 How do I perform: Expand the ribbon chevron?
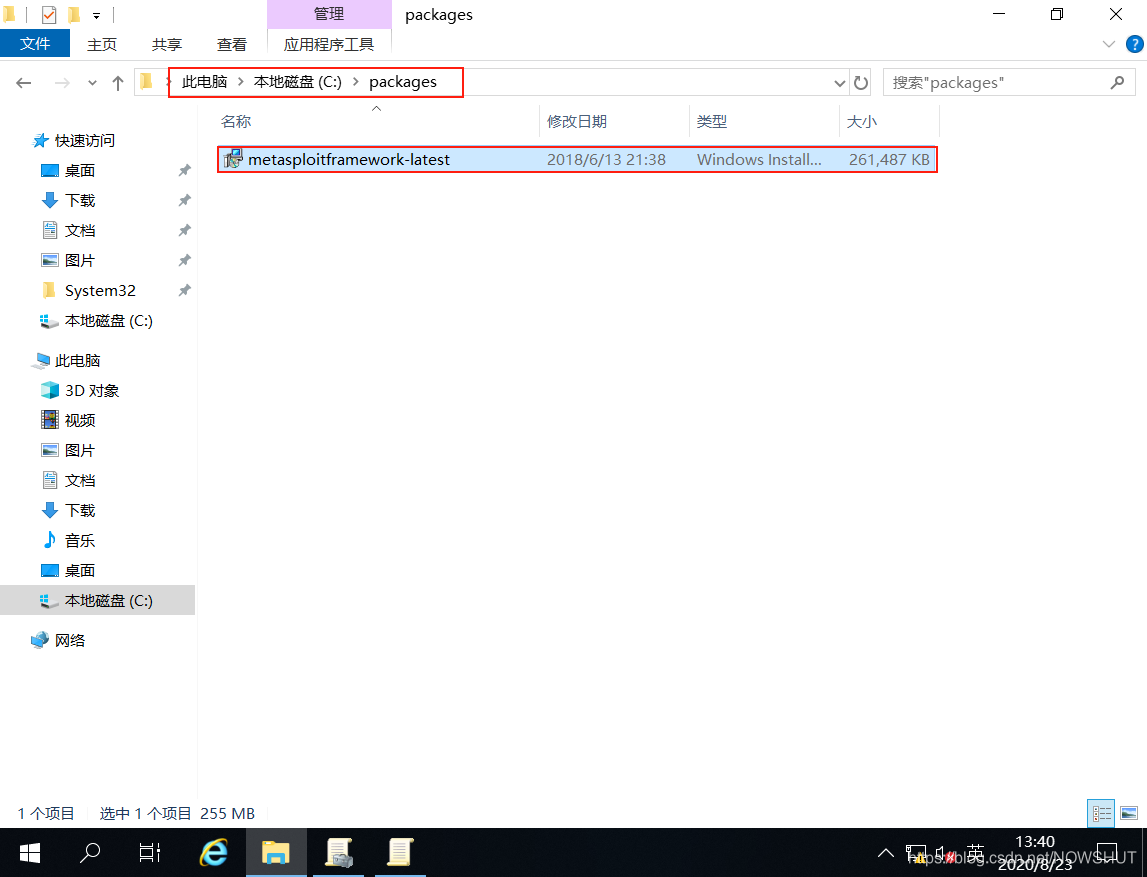[x=1109, y=44]
